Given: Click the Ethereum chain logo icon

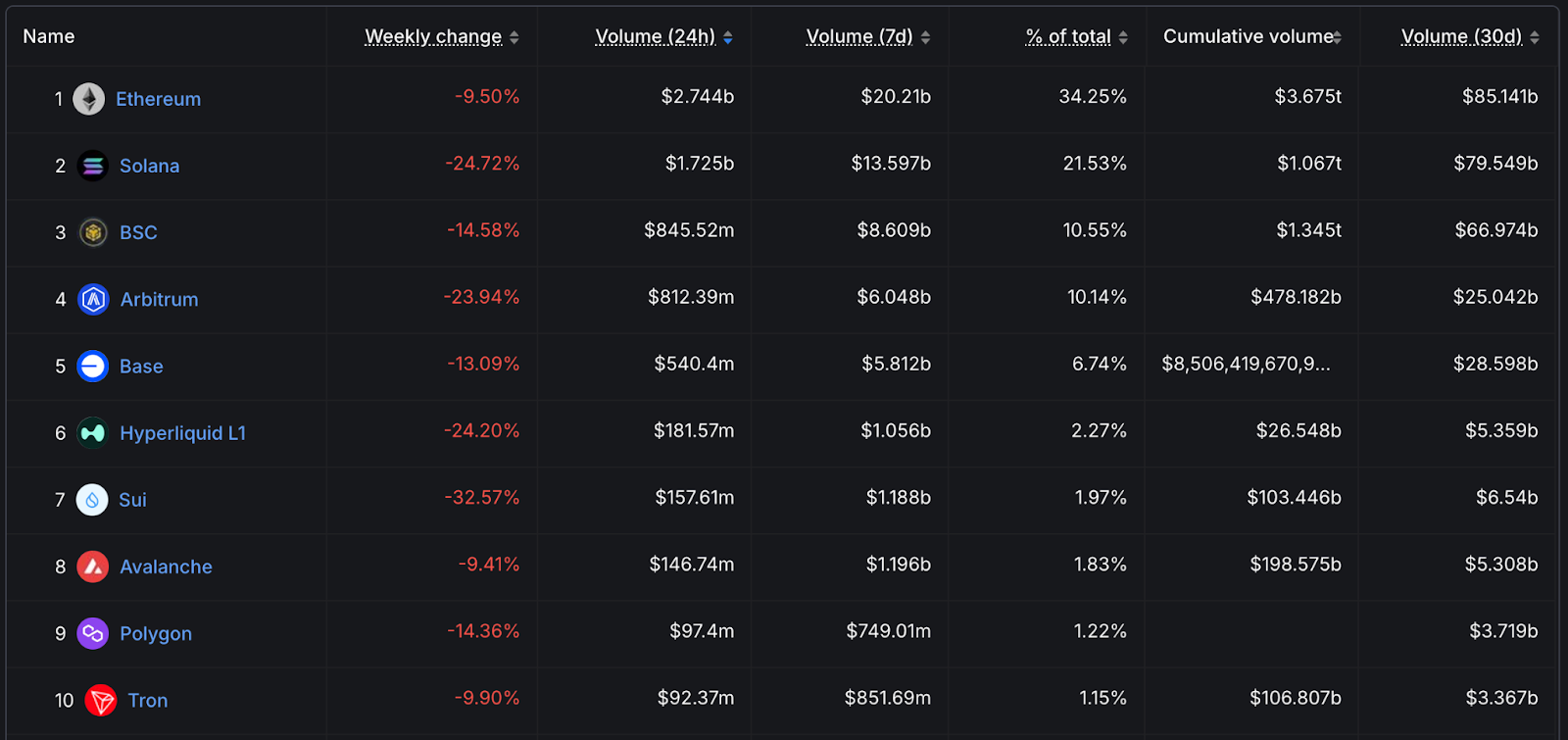Looking at the screenshot, I should coord(89,99).
